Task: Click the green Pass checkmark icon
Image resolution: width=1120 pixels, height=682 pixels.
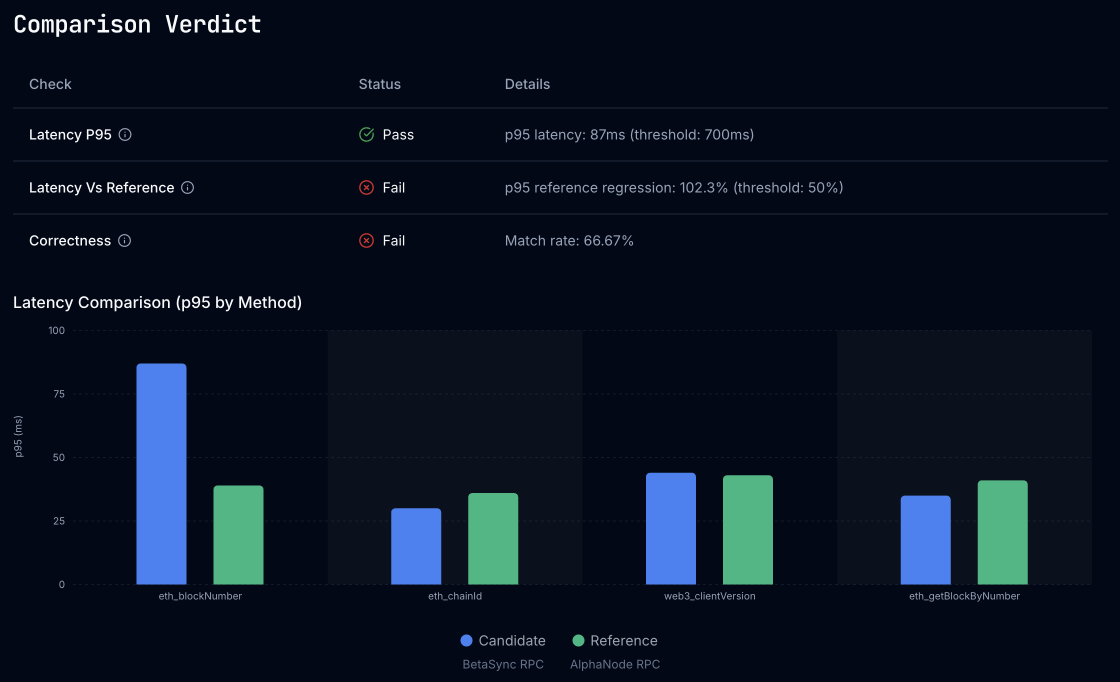Action: tap(366, 135)
